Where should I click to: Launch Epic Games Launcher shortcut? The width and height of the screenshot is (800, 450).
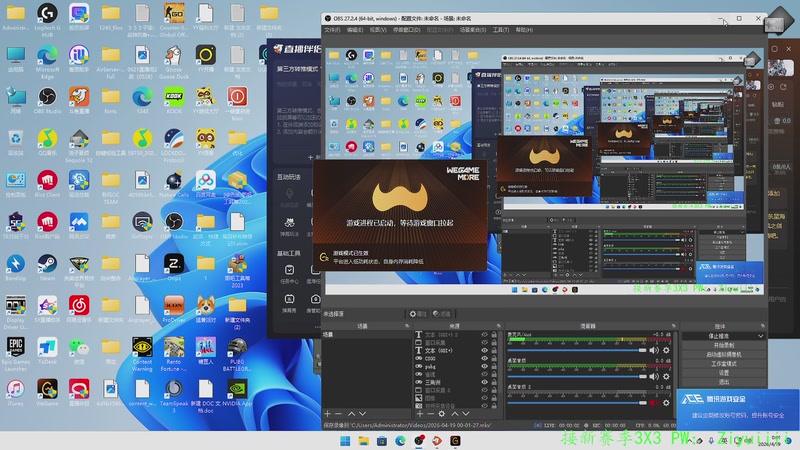[x=16, y=347]
